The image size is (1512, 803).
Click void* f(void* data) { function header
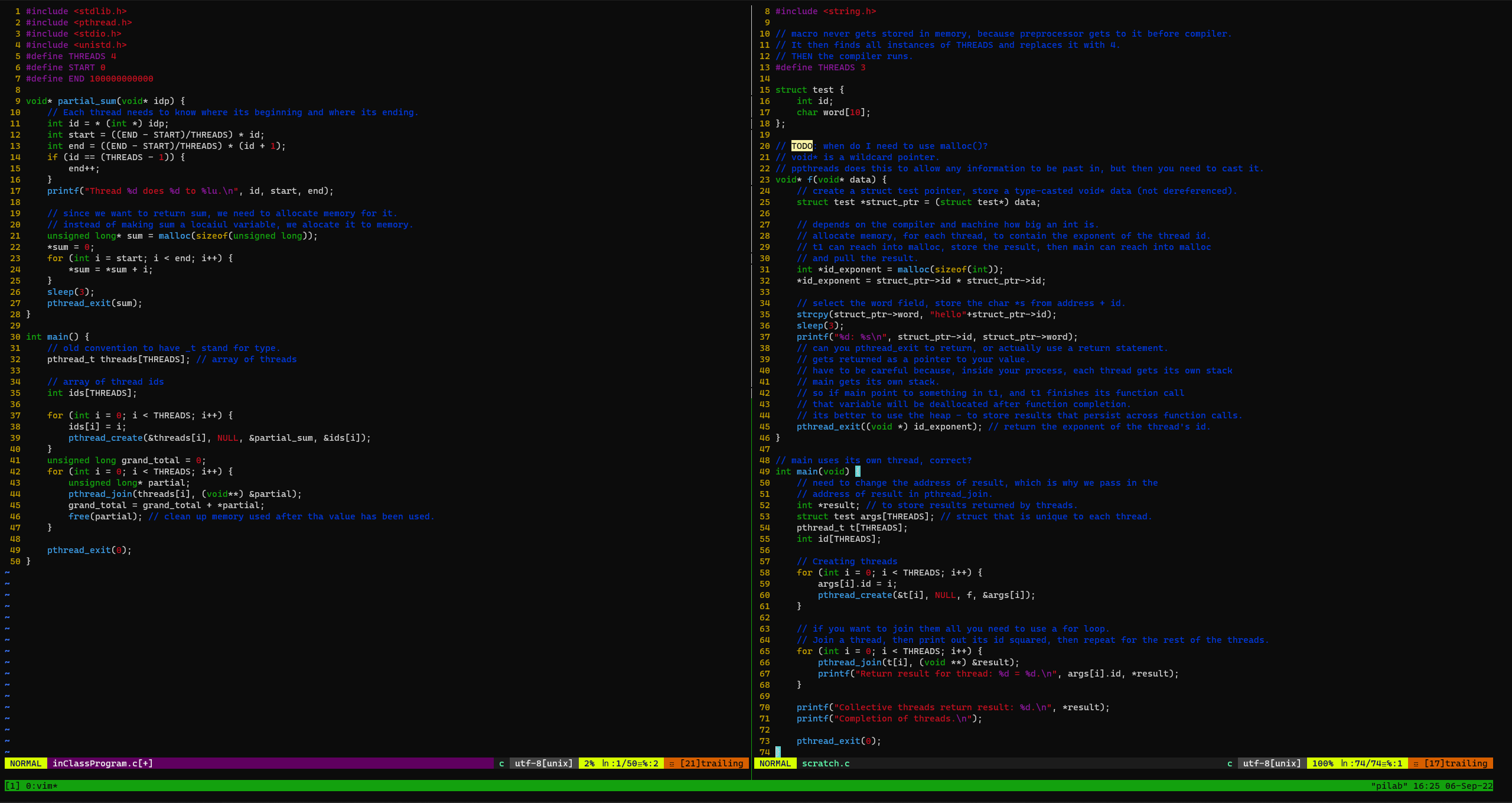831,180
